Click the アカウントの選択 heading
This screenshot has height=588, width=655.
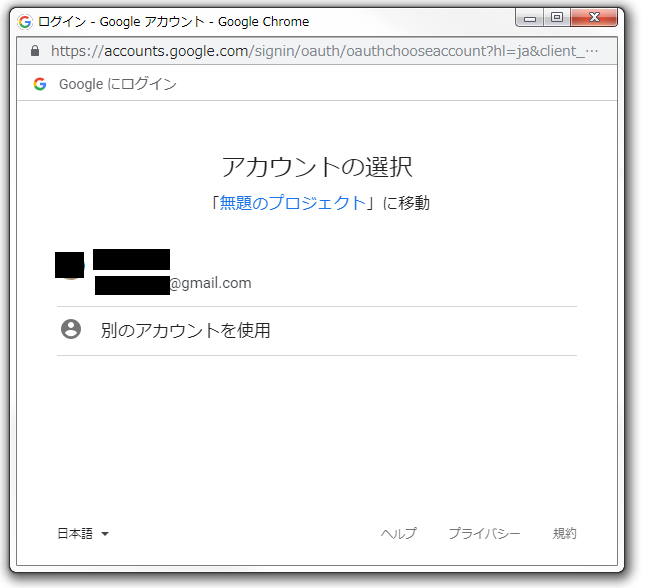pyautogui.click(x=317, y=167)
